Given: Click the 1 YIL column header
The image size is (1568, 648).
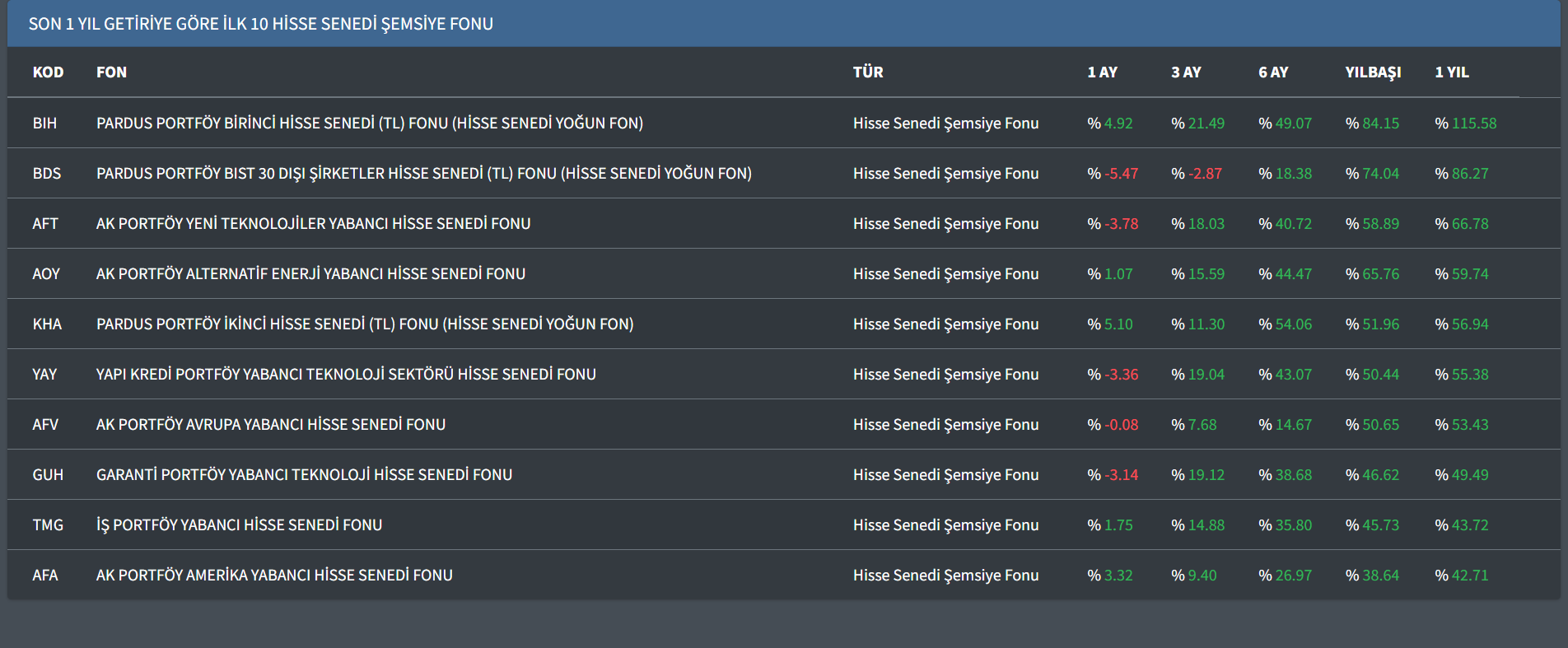Looking at the screenshot, I should (x=1451, y=72).
